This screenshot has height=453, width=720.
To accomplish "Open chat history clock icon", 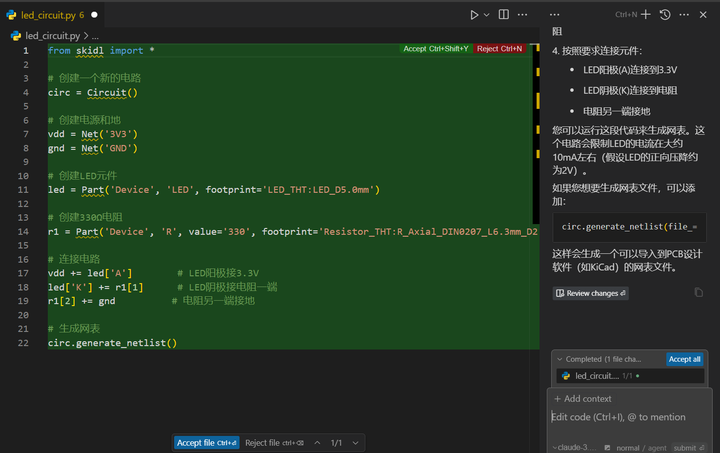I will (665, 15).
